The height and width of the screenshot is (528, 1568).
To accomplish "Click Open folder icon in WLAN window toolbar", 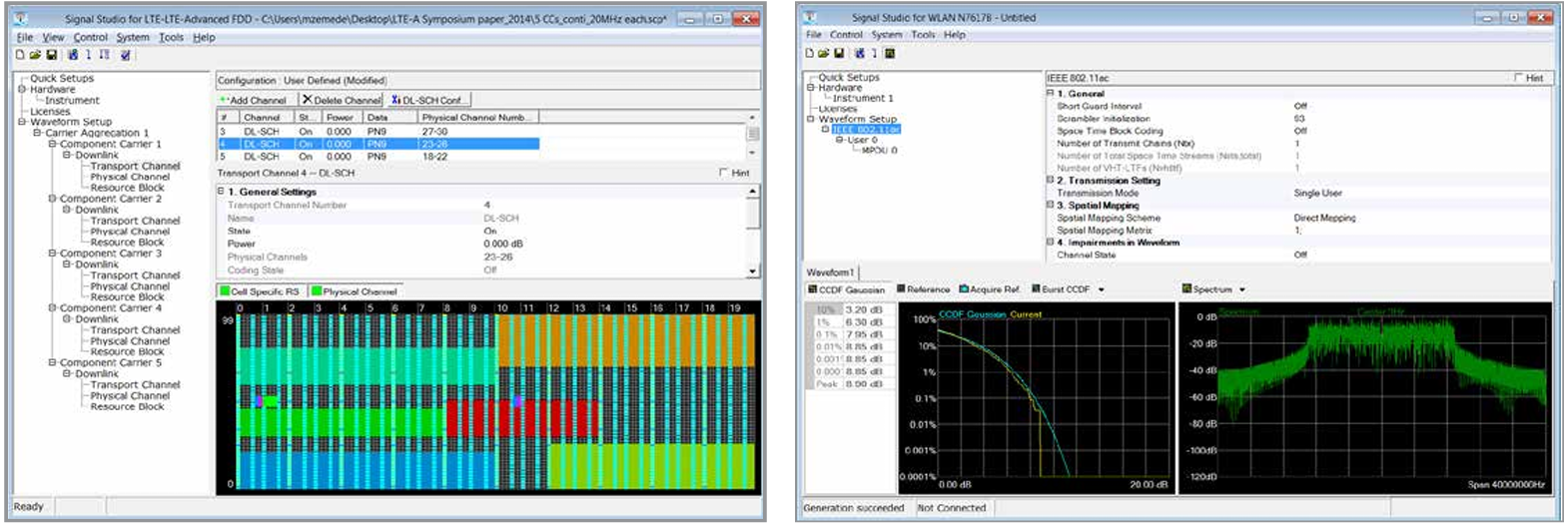I will point(824,53).
